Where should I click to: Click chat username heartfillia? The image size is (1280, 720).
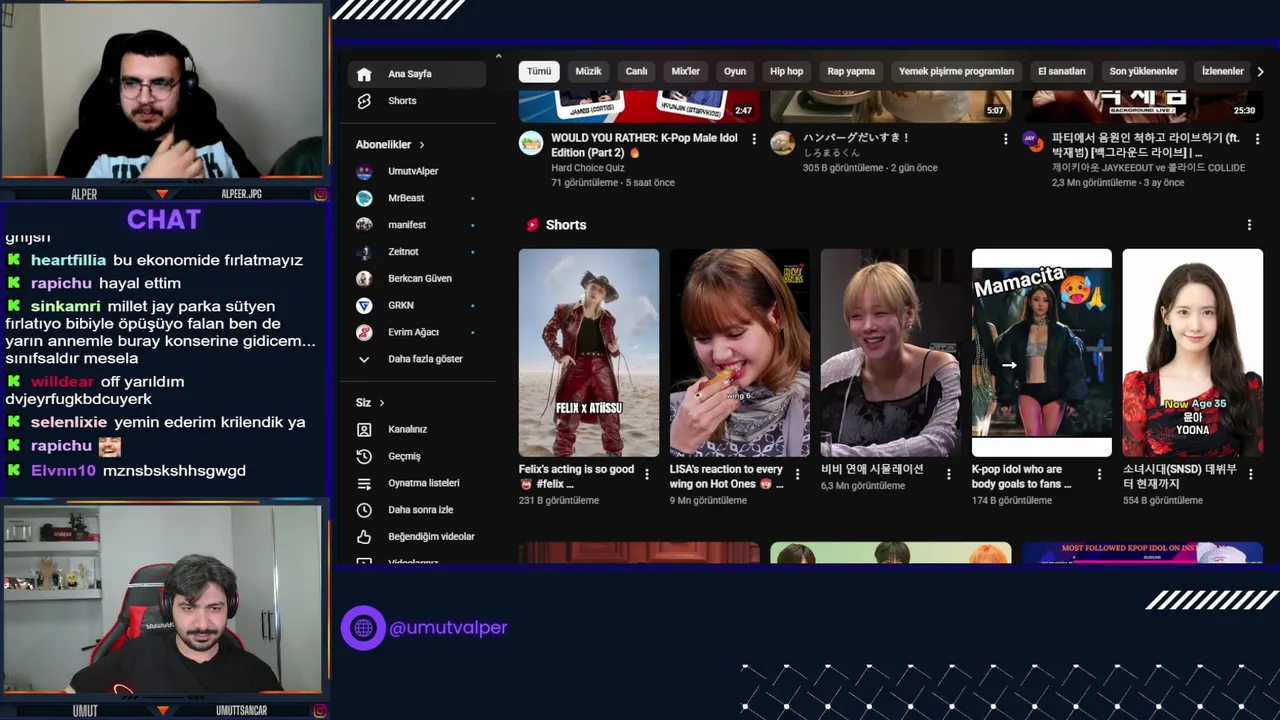coord(68,260)
